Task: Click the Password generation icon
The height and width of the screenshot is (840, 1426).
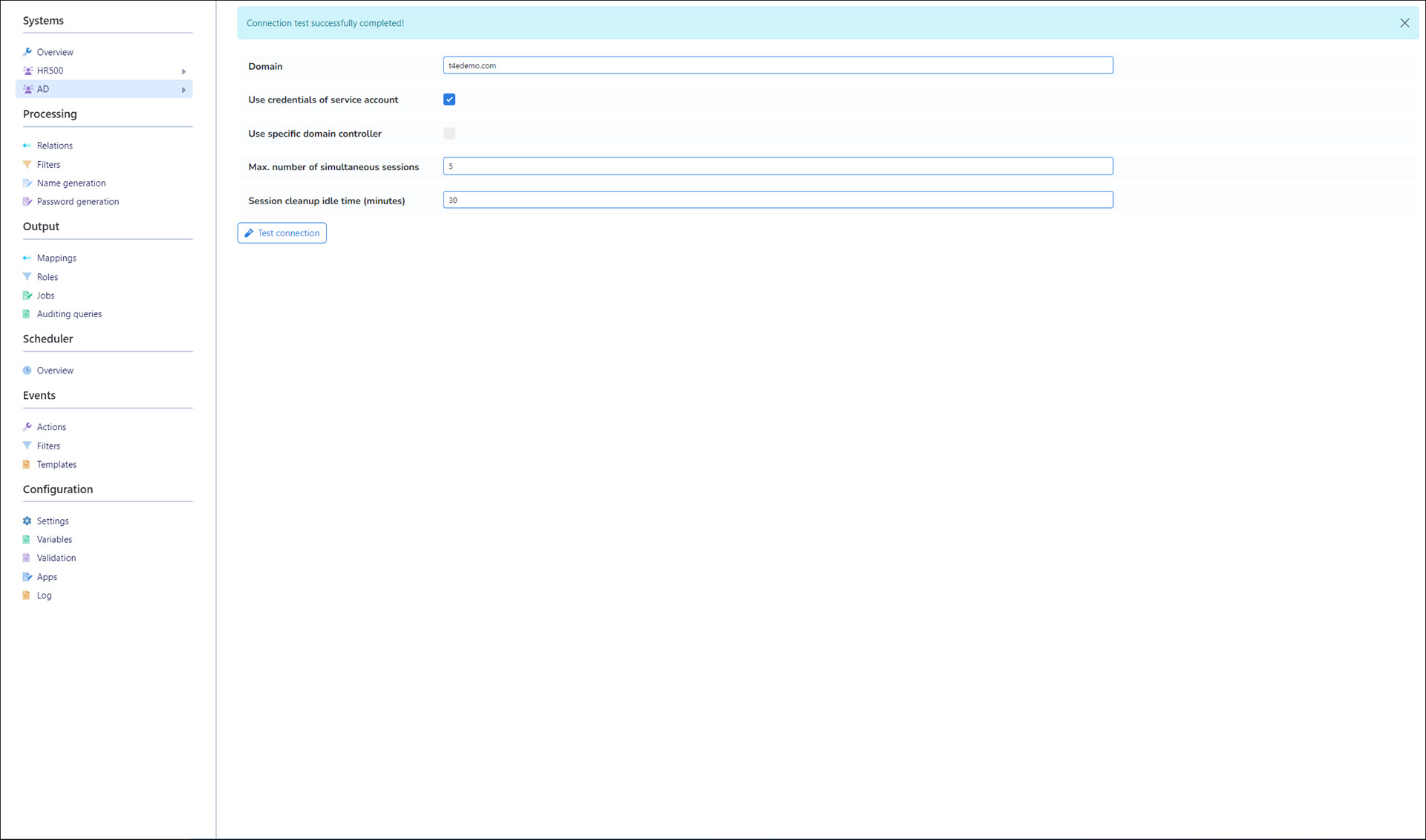Action: coord(27,202)
